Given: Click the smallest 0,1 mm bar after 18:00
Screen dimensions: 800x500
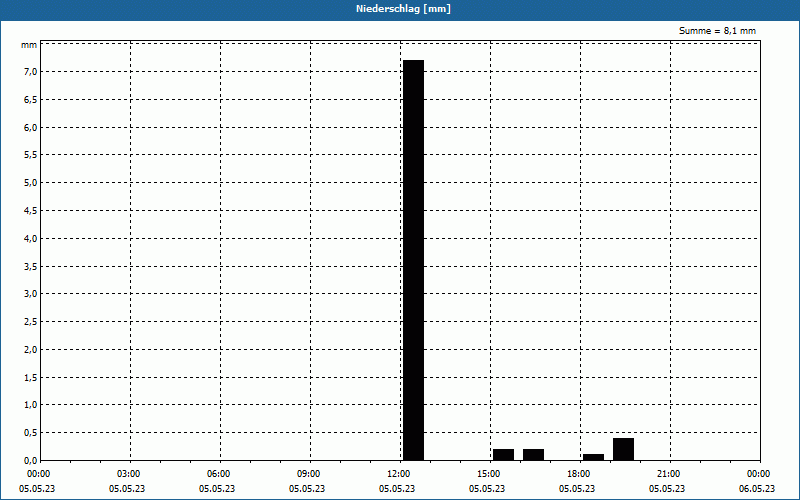Looking at the screenshot, I should pos(593,457).
